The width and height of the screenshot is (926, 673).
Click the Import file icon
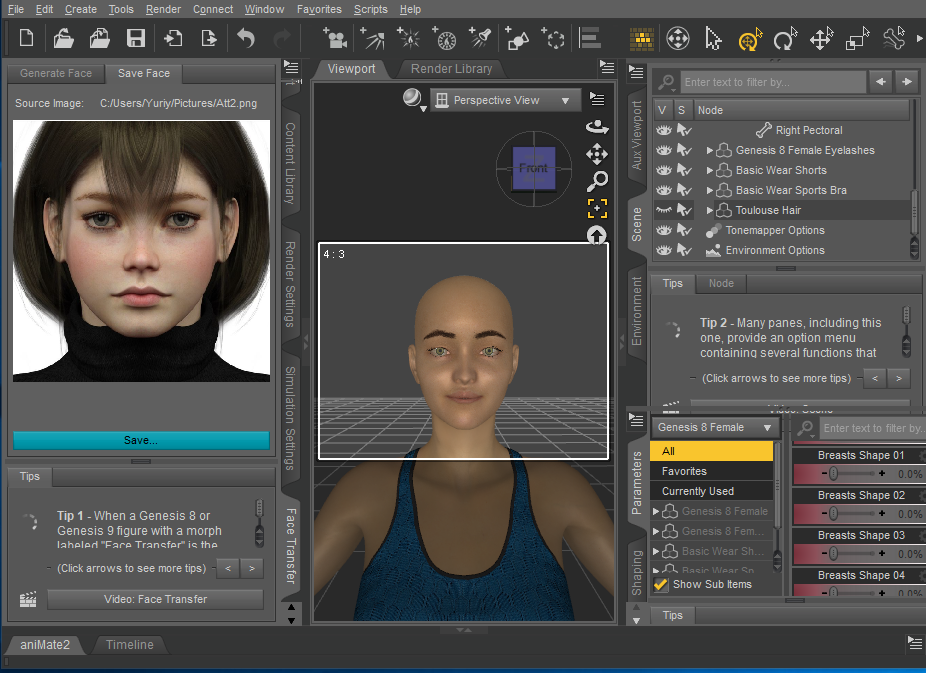coord(173,39)
